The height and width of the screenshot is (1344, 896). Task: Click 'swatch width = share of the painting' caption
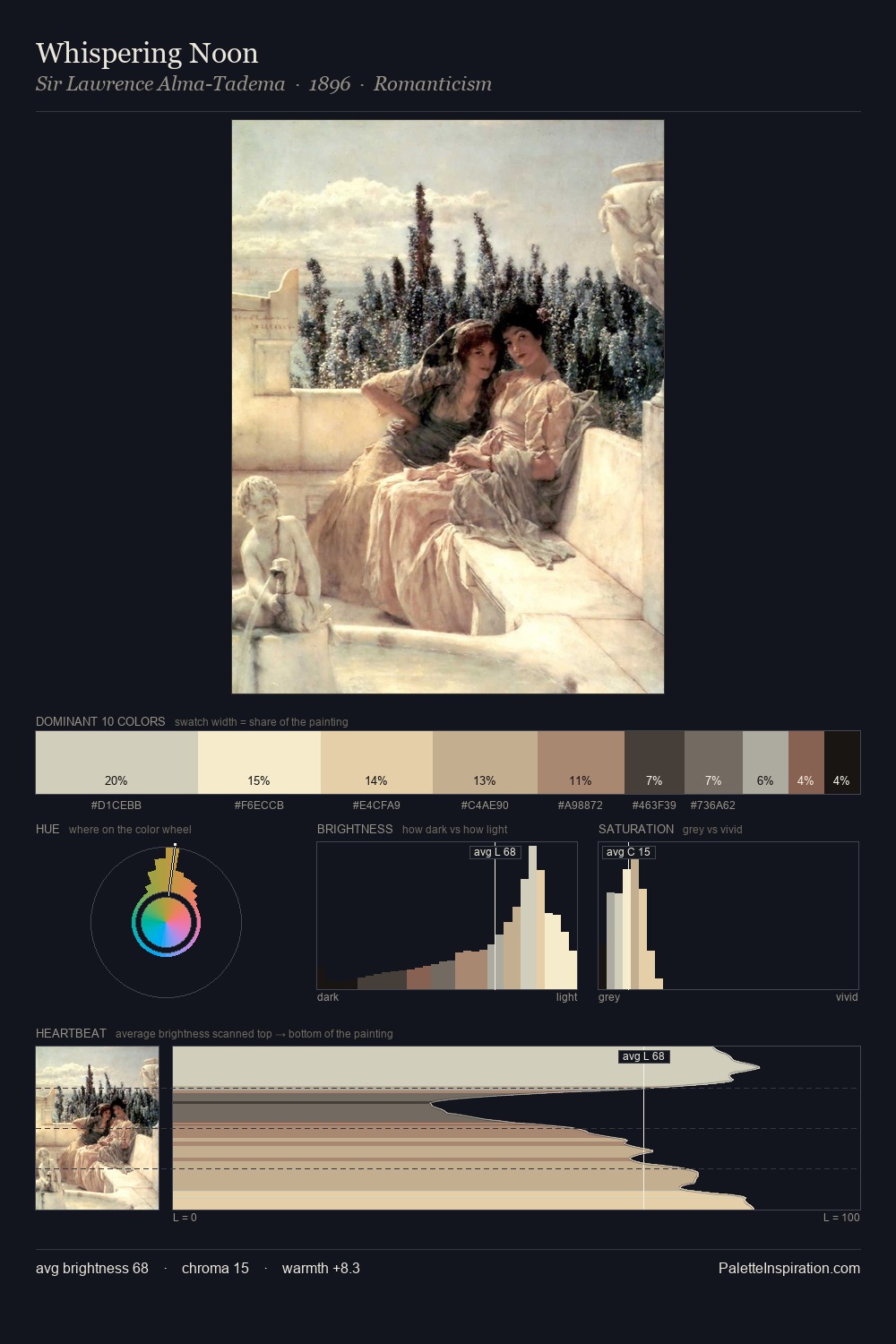click(x=262, y=721)
